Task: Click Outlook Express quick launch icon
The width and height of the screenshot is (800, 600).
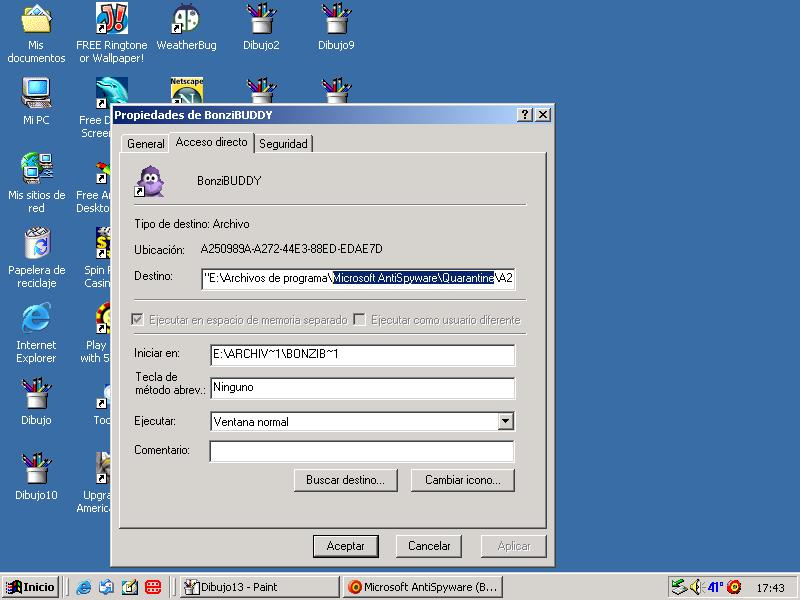Action: pos(107,587)
